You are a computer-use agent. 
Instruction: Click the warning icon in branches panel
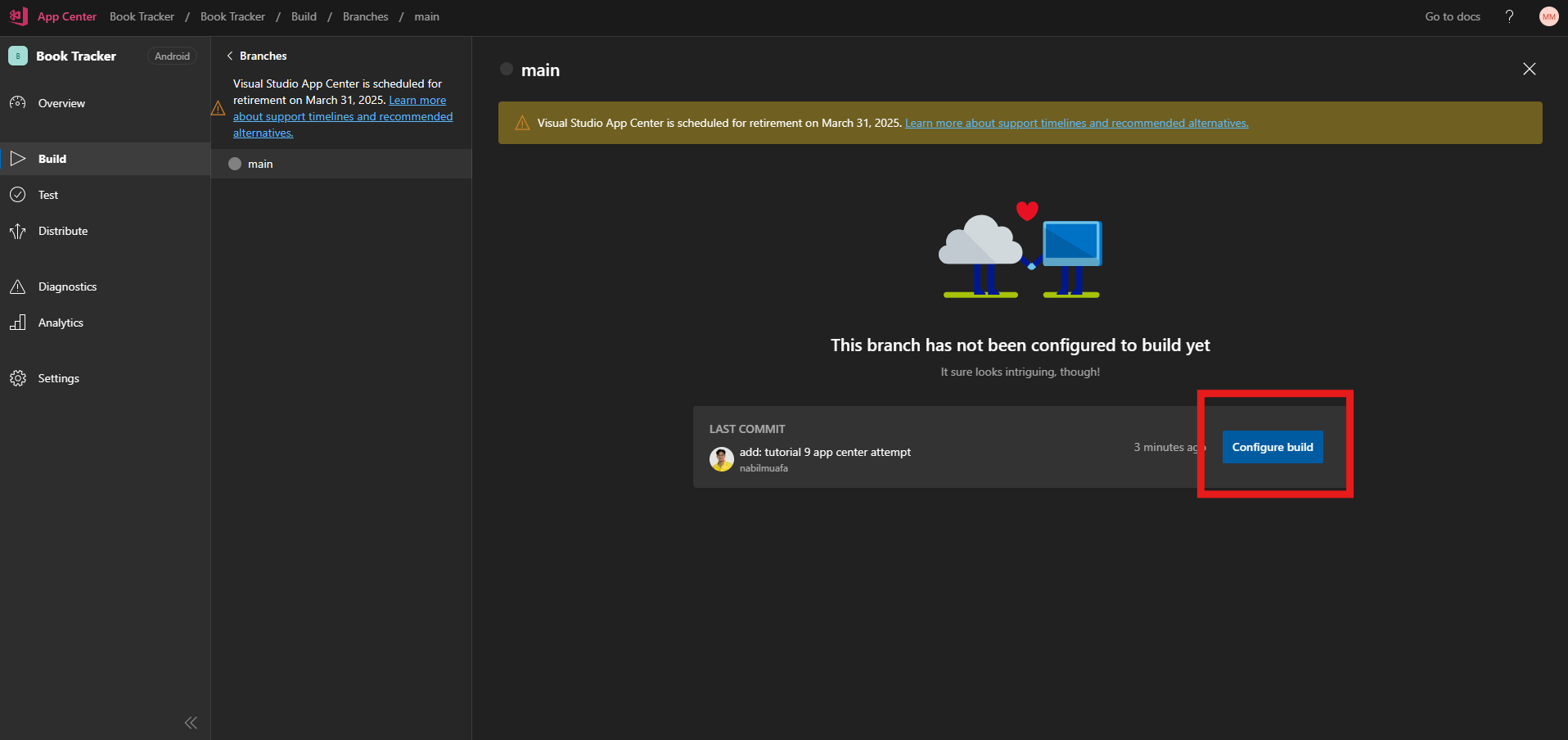[218, 108]
